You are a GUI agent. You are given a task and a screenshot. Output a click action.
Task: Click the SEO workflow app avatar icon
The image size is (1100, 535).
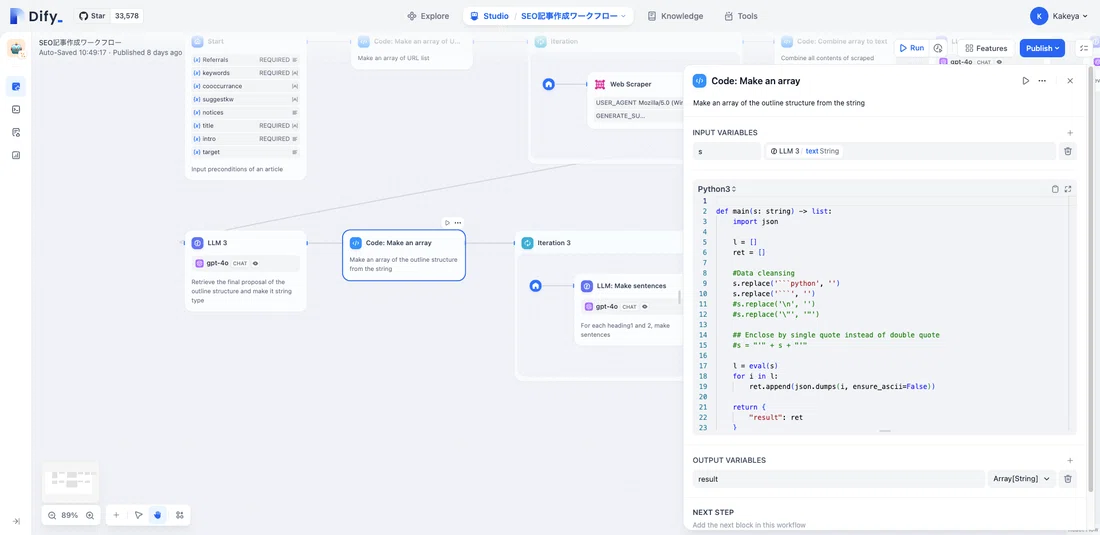[16, 48]
